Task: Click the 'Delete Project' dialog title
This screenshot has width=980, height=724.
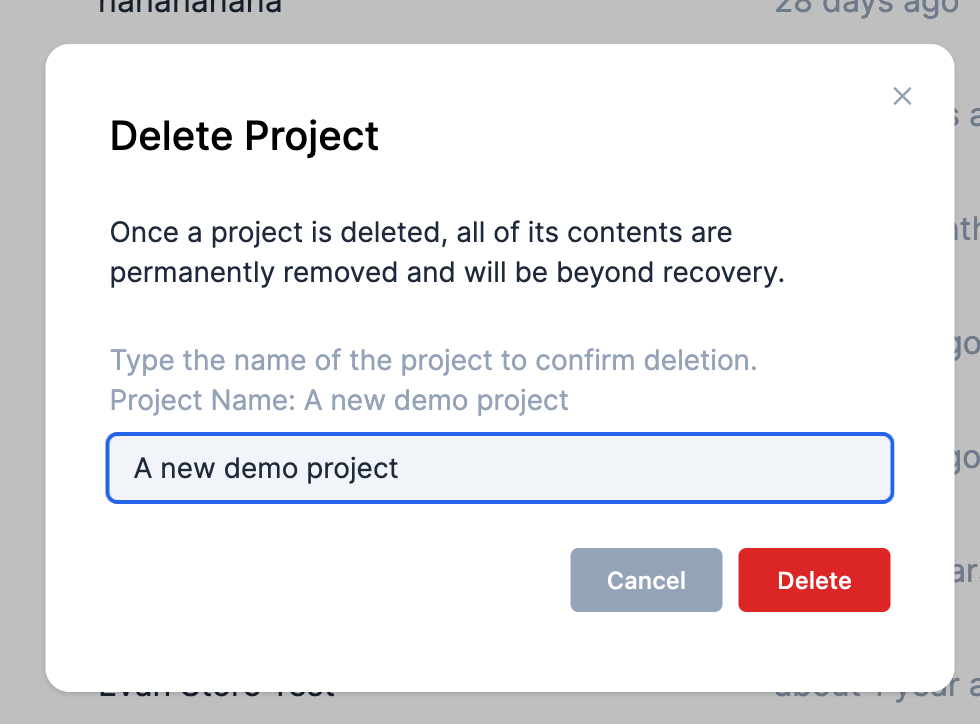Action: pos(244,136)
